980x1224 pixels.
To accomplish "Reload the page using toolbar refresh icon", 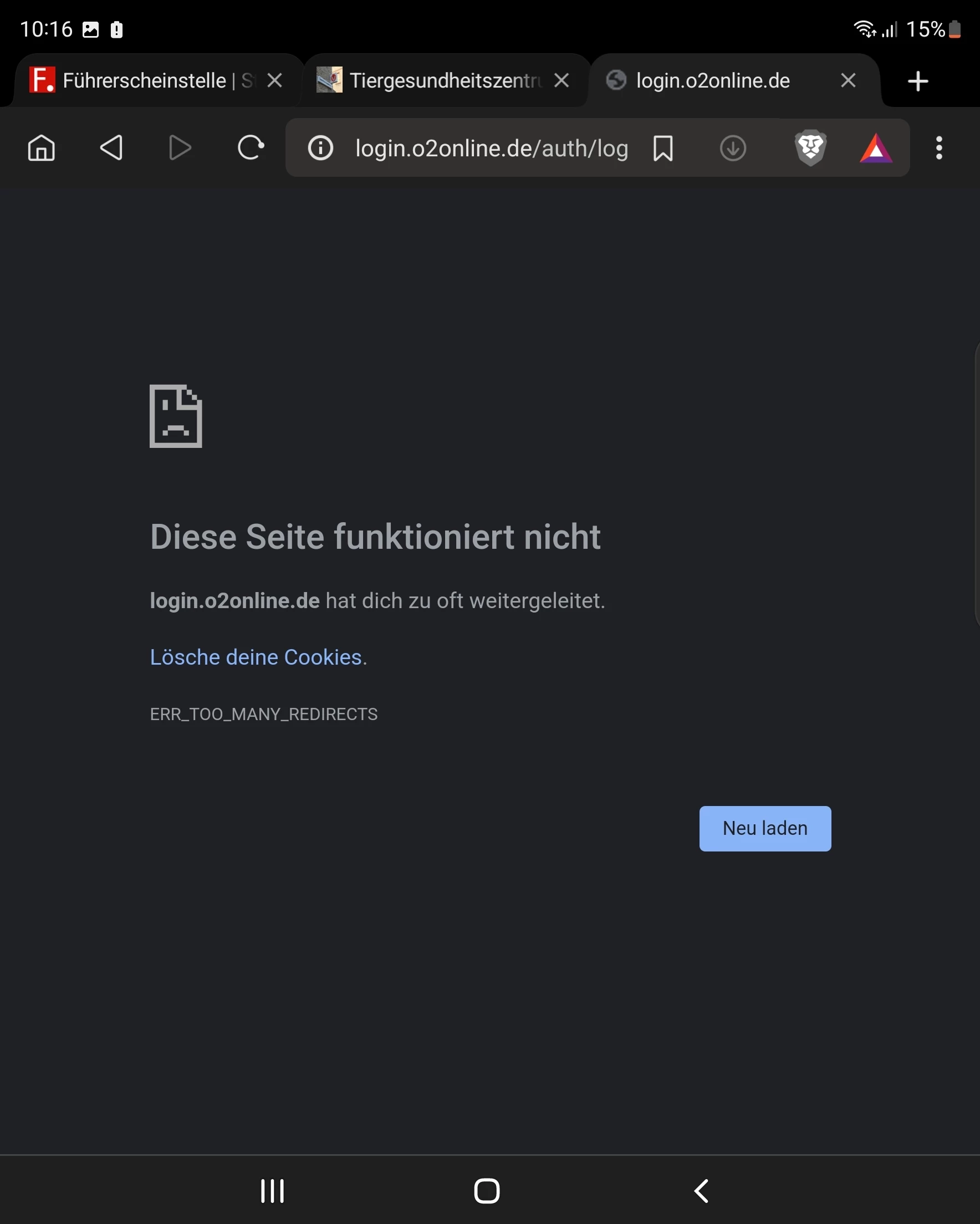I will pyautogui.click(x=251, y=148).
